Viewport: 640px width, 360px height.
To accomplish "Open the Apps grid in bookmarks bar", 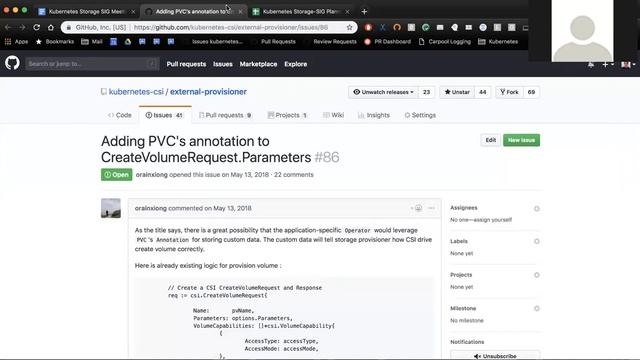I will click(x=16, y=42).
